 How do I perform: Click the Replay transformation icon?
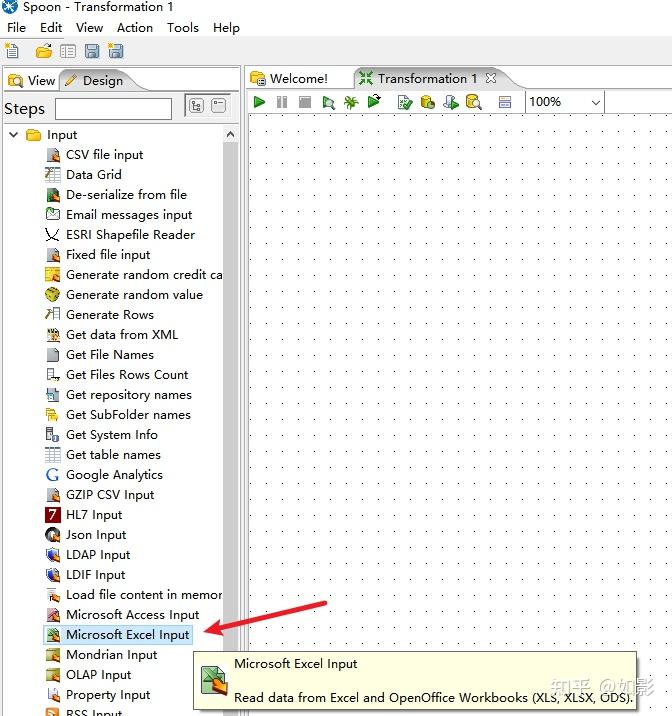pyautogui.click(x=374, y=101)
